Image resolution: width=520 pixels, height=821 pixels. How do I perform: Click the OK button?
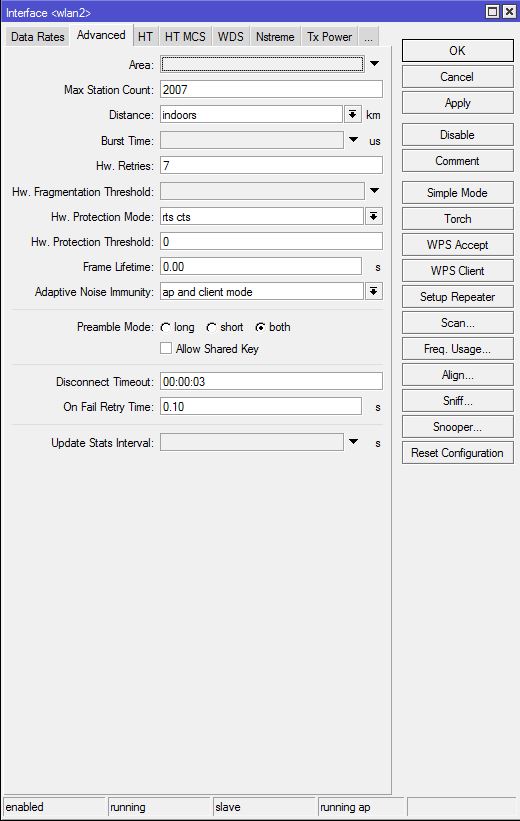458,51
